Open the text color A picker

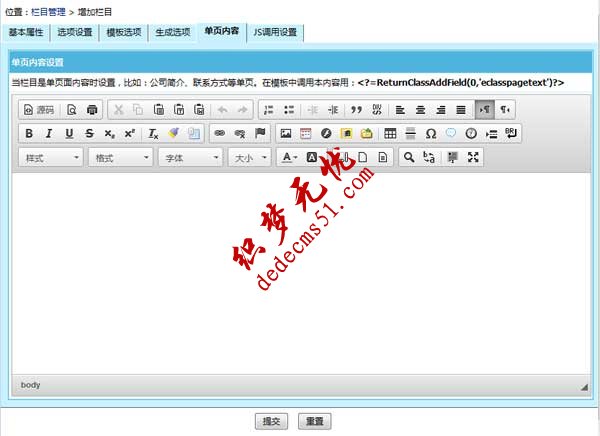[289, 157]
